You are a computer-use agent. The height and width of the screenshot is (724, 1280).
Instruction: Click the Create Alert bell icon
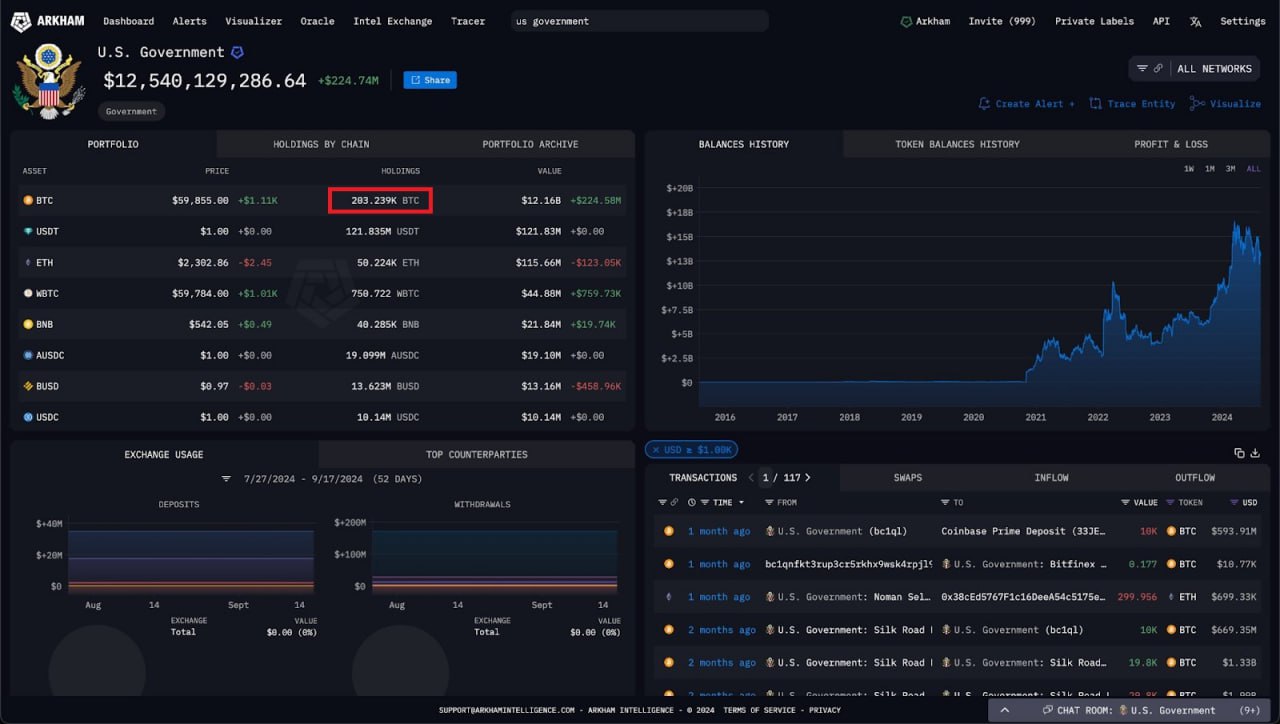click(x=985, y=104)
